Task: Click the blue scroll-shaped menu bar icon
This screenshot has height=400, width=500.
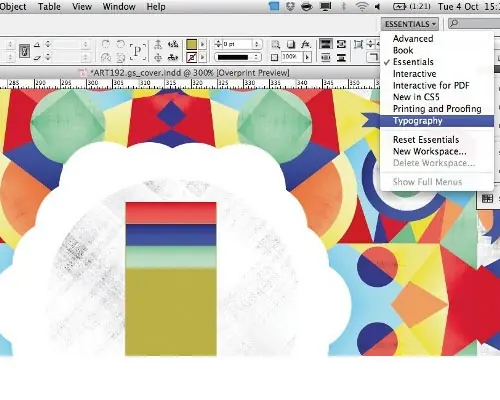Action: pos(274,6)
